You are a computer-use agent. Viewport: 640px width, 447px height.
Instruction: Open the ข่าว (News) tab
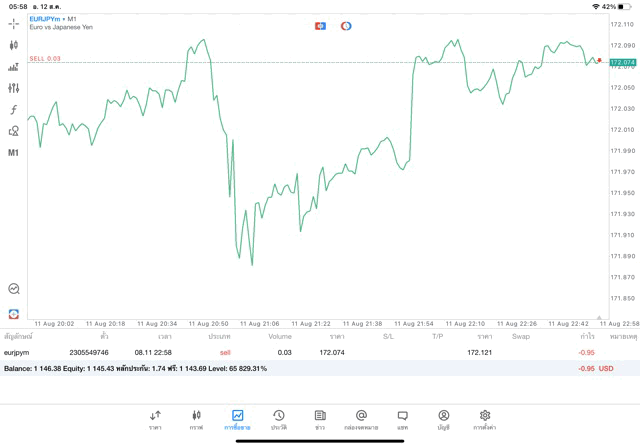(x=319, y=419)
